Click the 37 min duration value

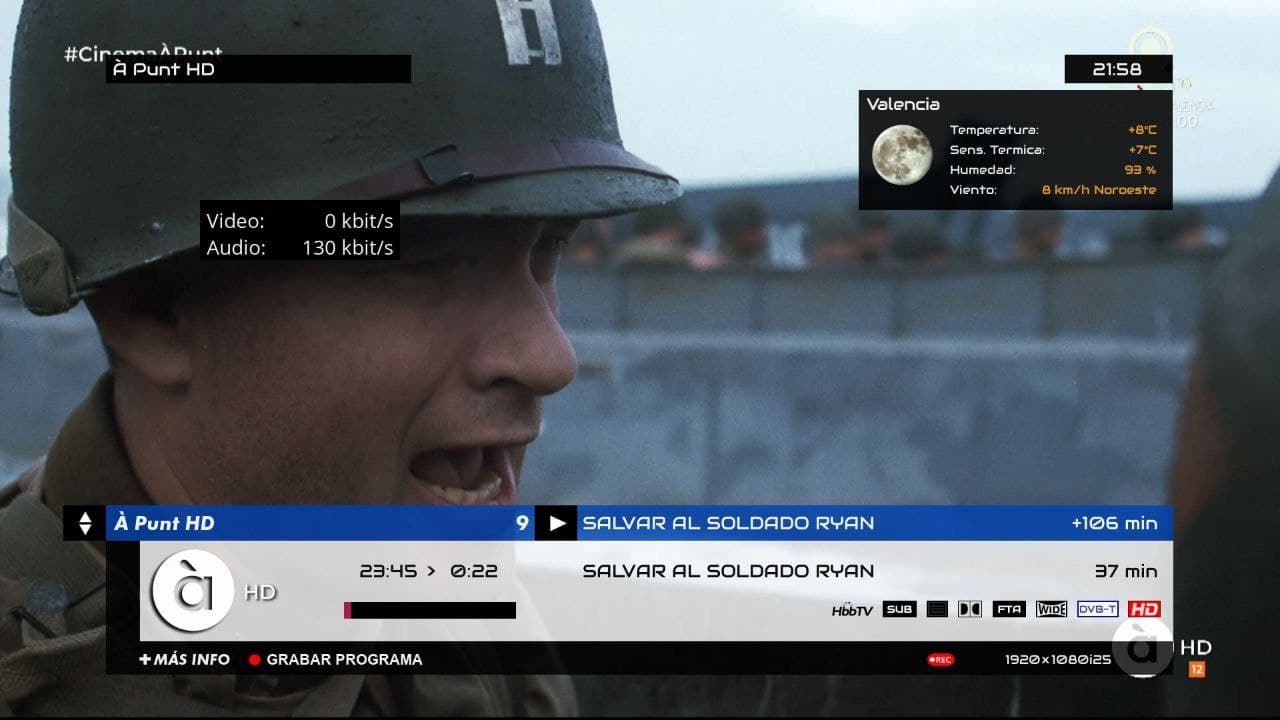click(1126, 571)
